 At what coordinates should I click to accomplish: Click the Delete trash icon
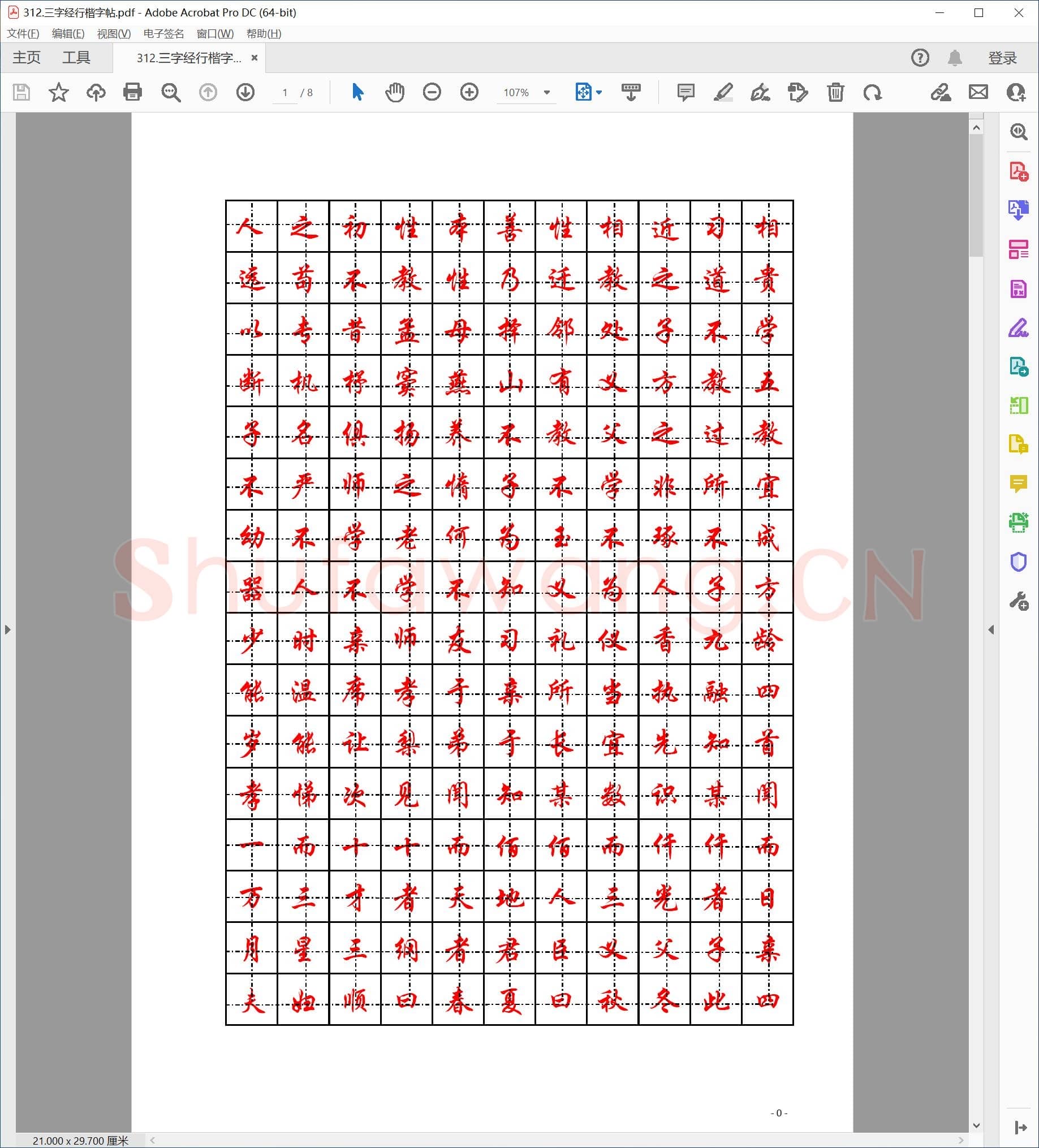pos(835,92)
